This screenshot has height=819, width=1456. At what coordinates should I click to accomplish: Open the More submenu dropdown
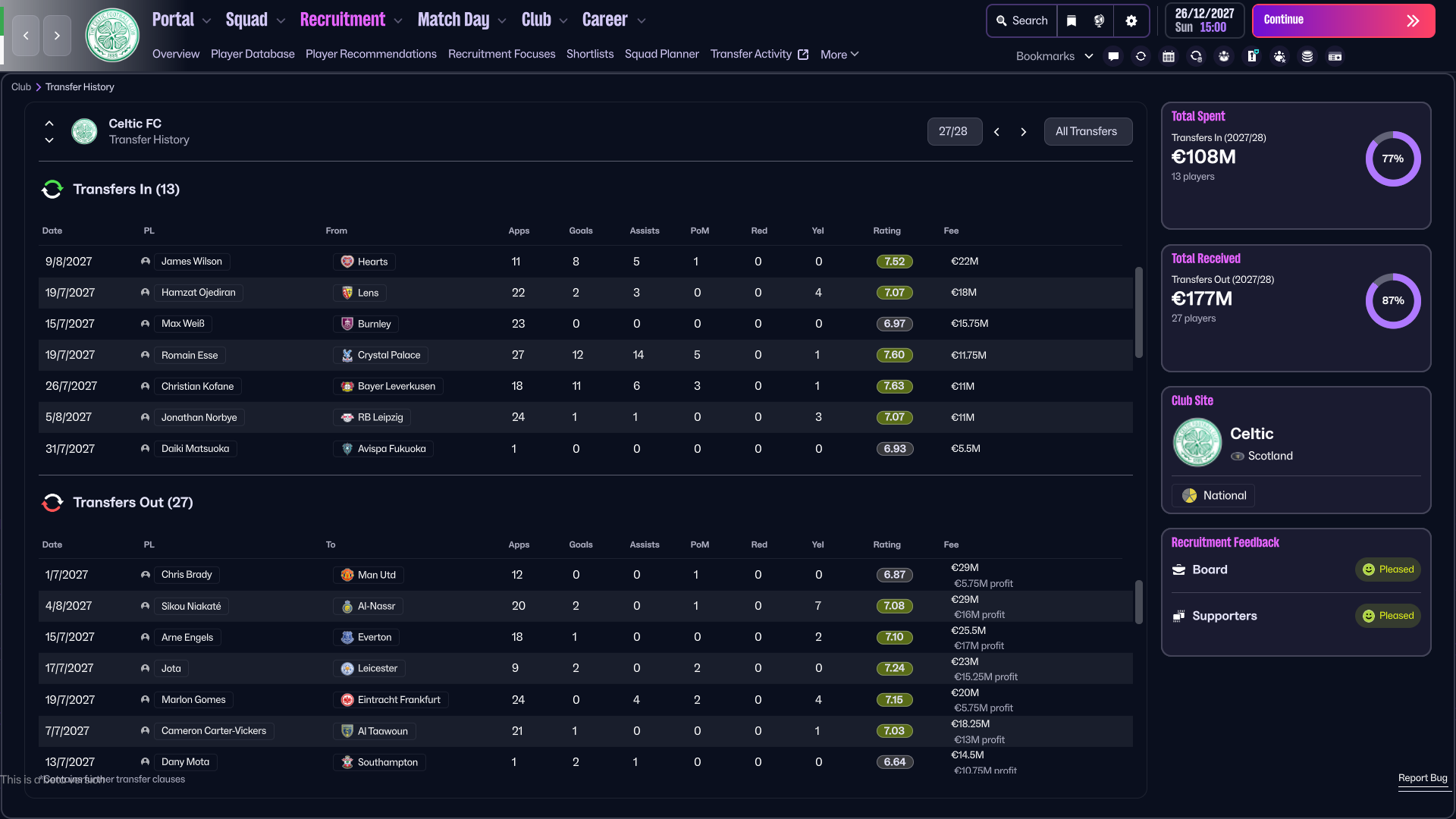pos(839,54)
